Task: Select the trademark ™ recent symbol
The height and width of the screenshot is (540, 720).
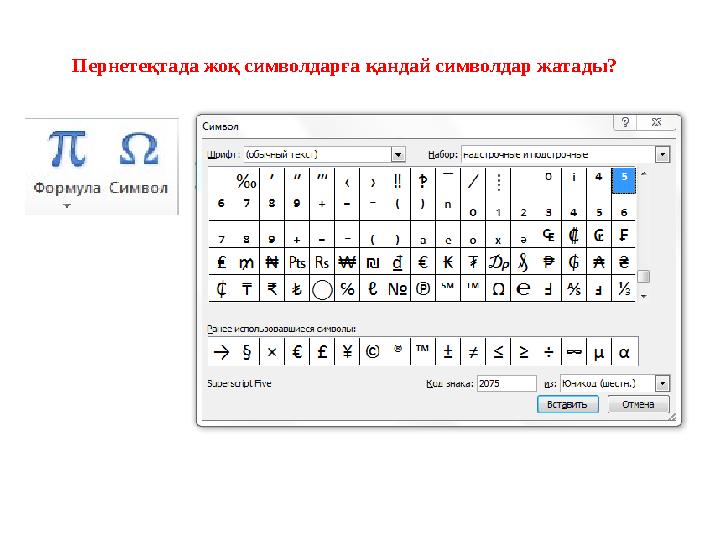Action: 423,352
